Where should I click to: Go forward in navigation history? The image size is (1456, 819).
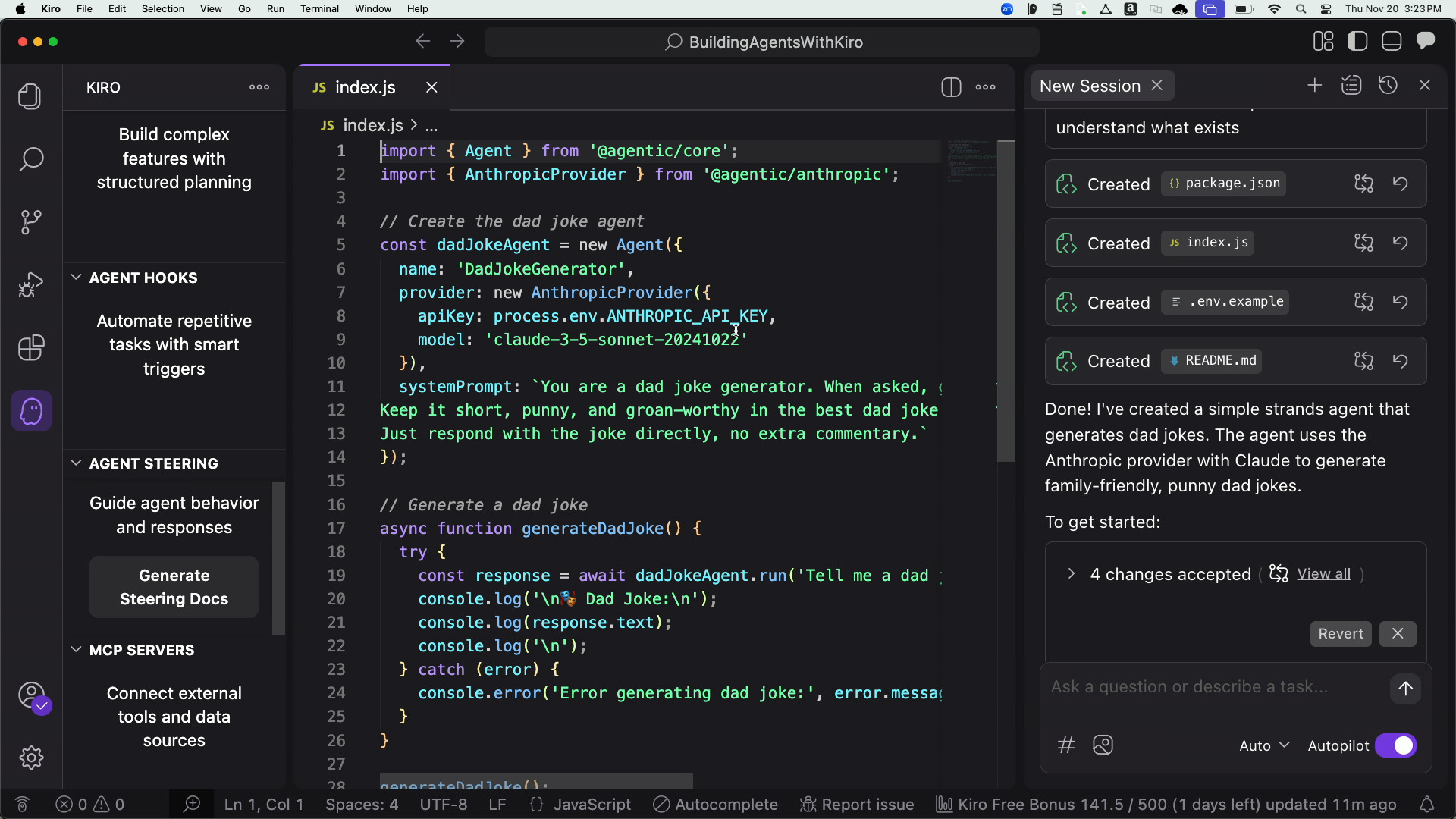click(x=457, y=42)
